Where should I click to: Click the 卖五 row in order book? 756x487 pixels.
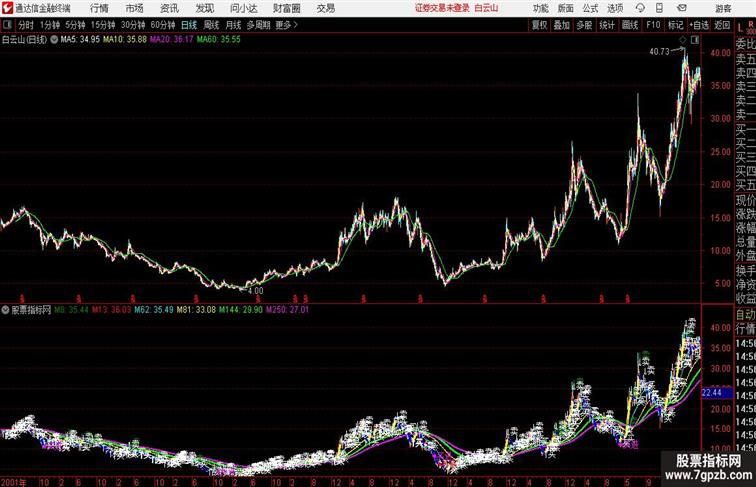pos(745,59)
